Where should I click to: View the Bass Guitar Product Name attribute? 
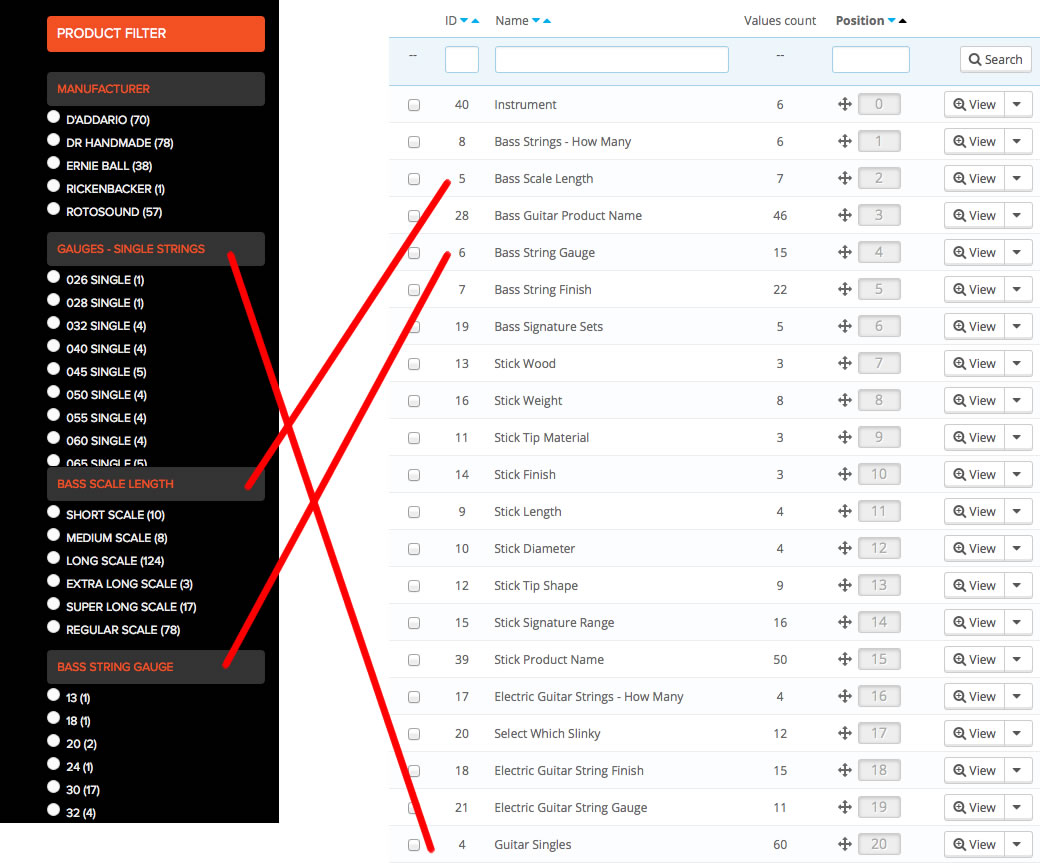975,215
